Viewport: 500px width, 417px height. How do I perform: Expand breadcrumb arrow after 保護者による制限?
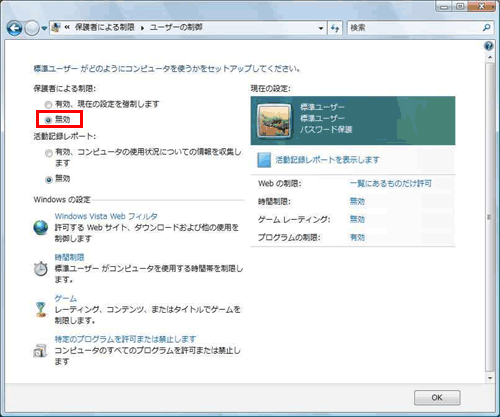point(142,28)
